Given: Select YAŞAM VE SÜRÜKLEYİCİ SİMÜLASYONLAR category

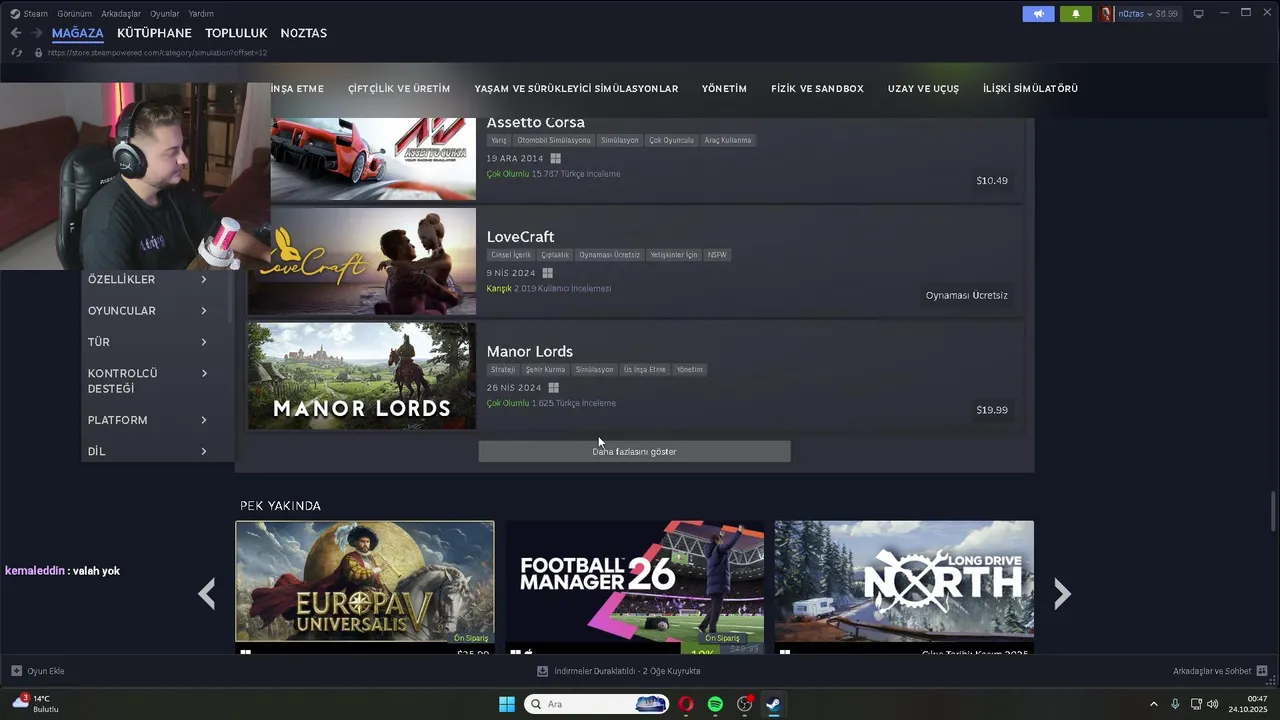Looking at the screenshot, I should 576,89.
